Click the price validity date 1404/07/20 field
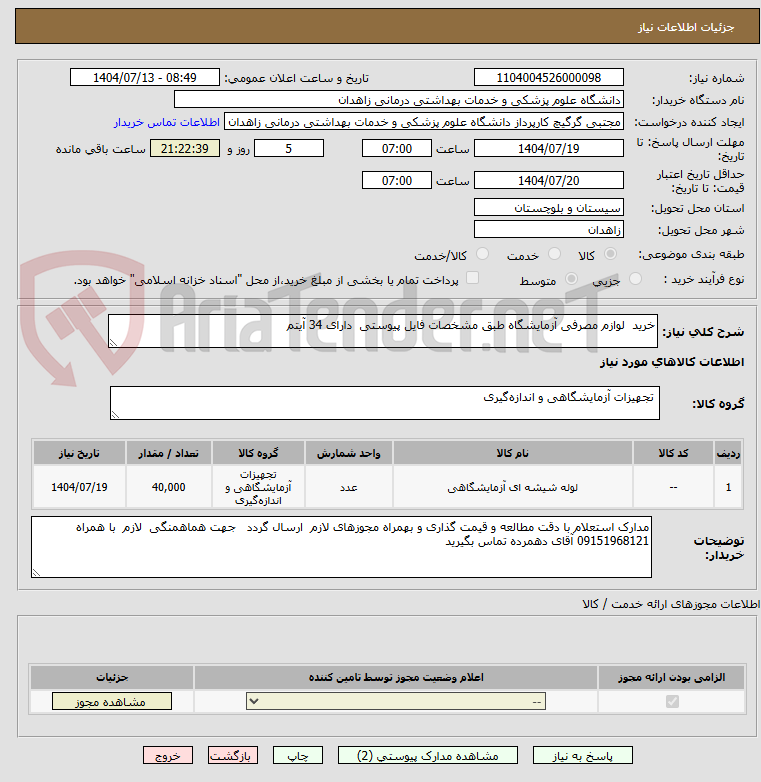Image resolution: width=761 pixels, height=782 pixels. click(x=549, y=181)
